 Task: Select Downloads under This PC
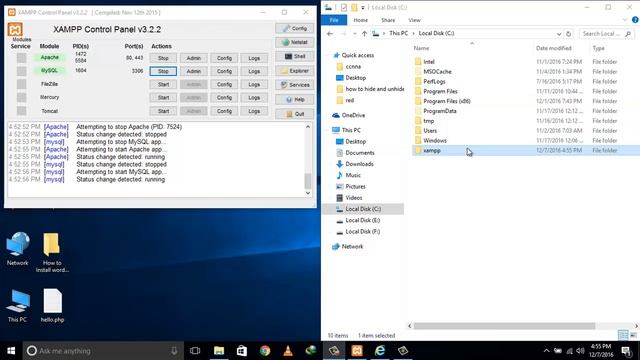click(359, 164)
